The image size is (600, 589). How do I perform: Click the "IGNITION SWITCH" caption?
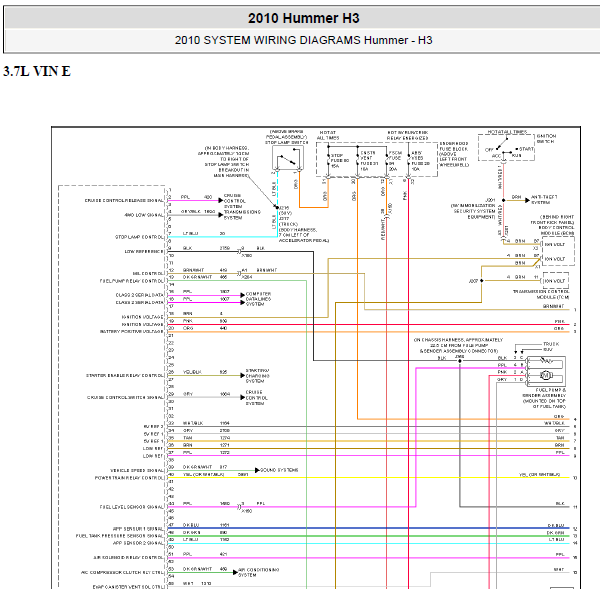click(x=546, y=139)
